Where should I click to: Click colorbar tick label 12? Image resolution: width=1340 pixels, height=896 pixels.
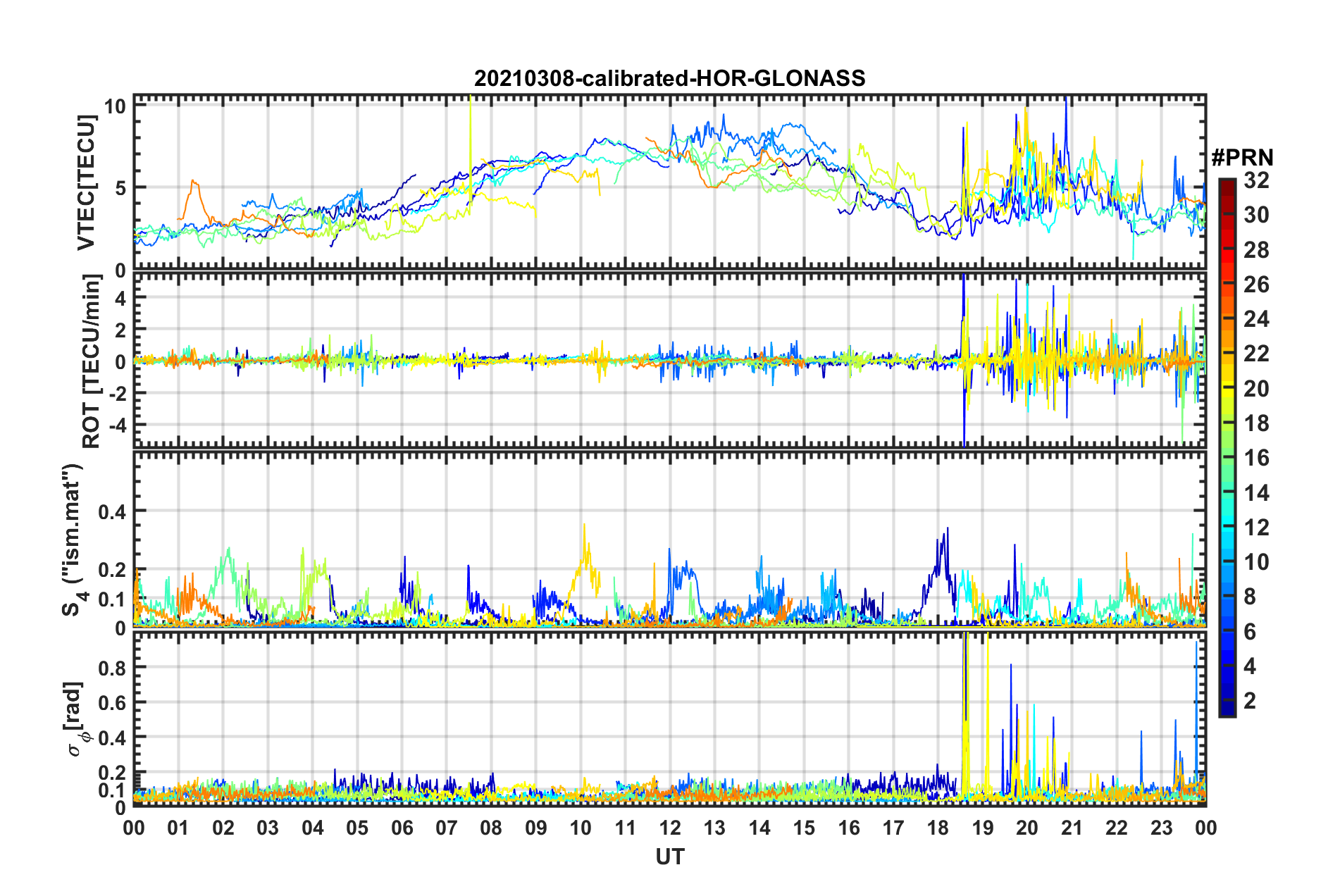coord(1256,528)
